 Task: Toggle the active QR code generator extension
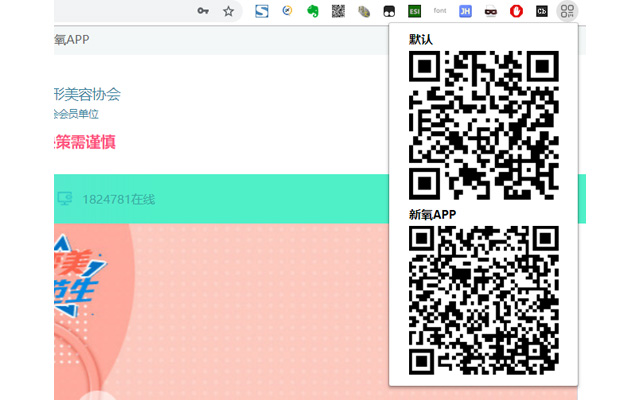pos(567,11)
